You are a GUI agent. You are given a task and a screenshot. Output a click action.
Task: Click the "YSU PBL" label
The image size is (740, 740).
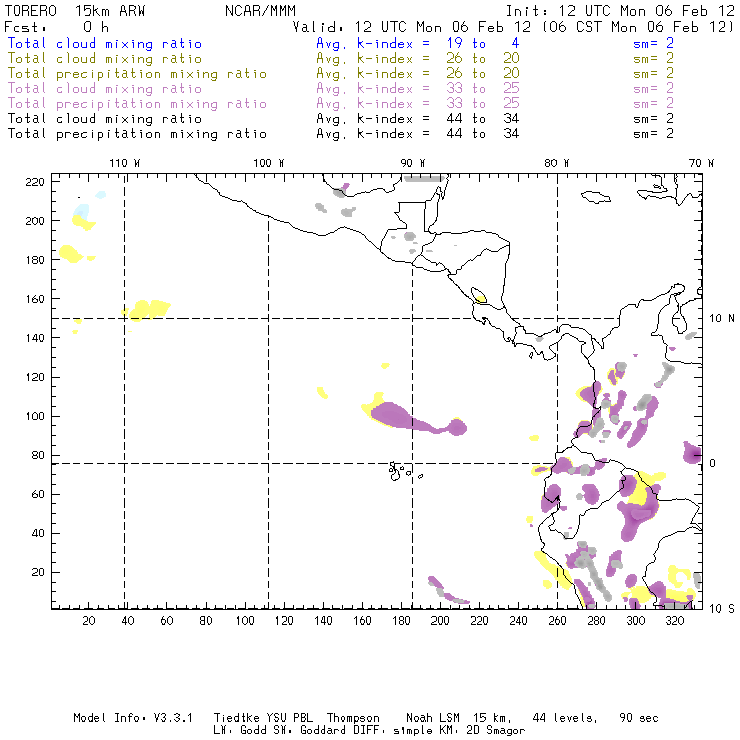point(289,718)
